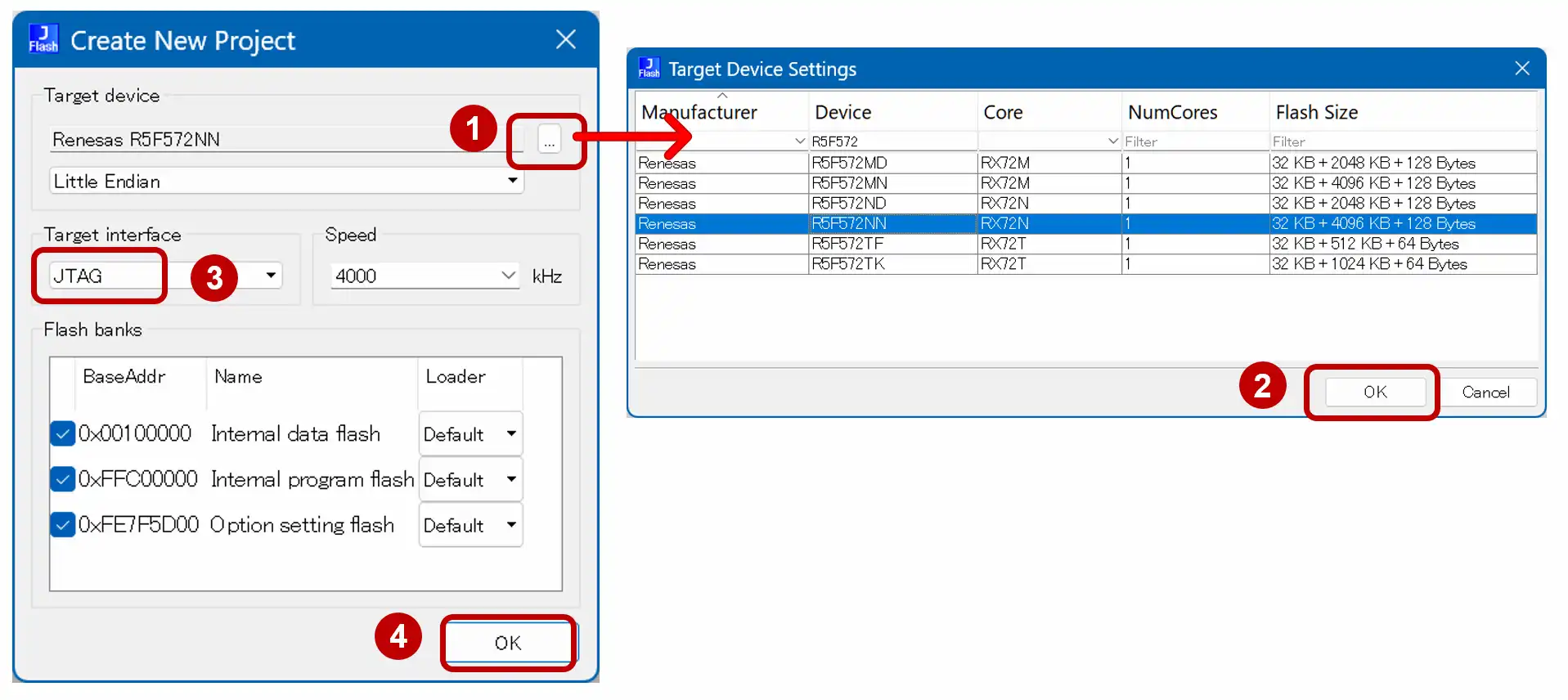The image size is (1568, 700).
Task: Click OK in Create New Project dialog
Action: click(508, 643)
